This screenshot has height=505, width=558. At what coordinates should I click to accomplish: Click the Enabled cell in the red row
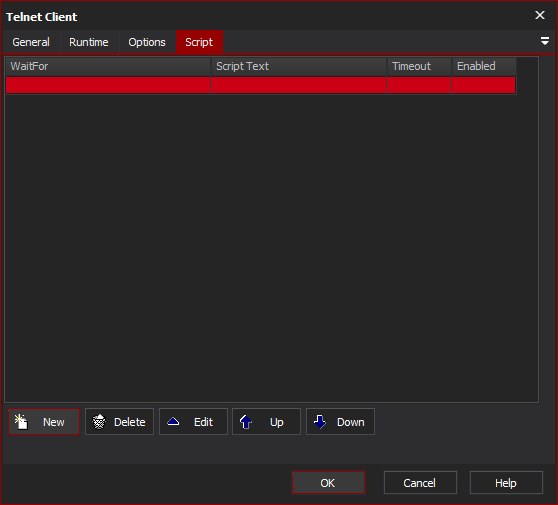click(484, 85)
